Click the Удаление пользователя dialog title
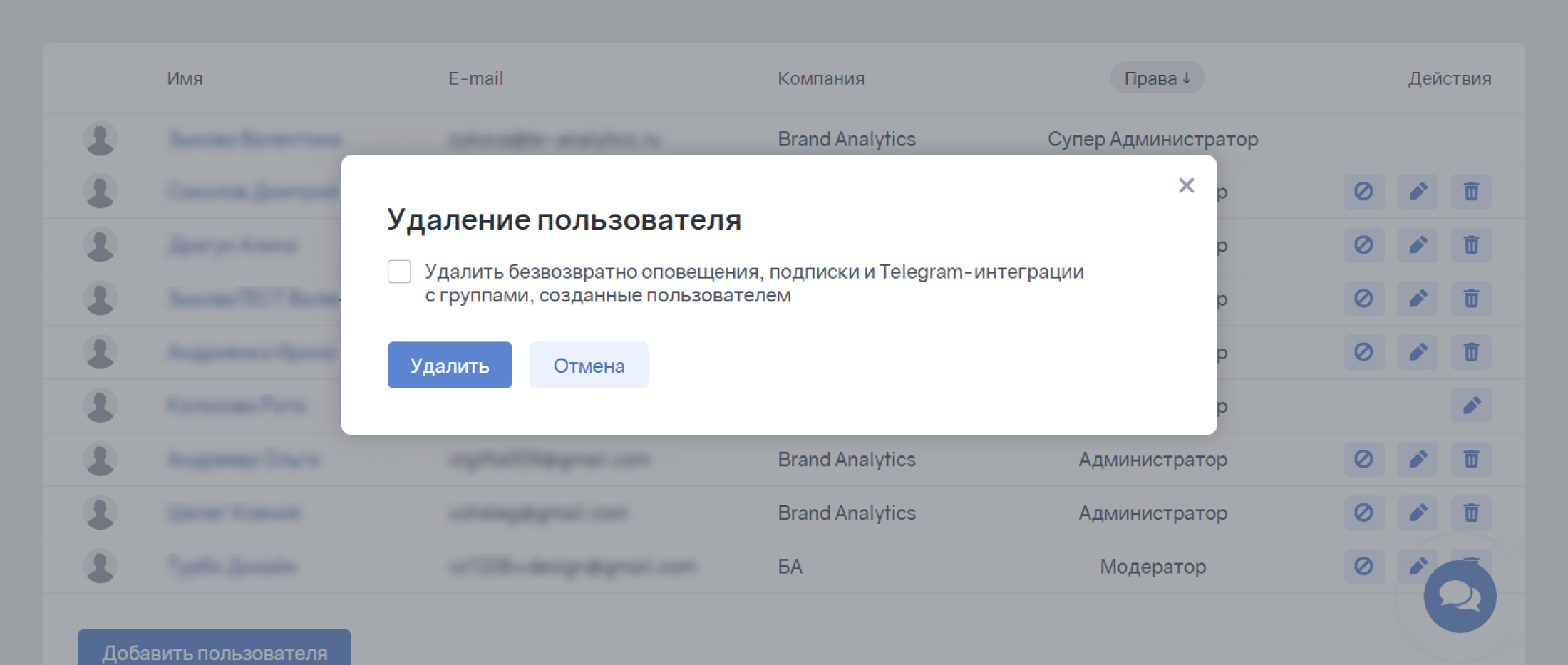 (x=564, y=220)
